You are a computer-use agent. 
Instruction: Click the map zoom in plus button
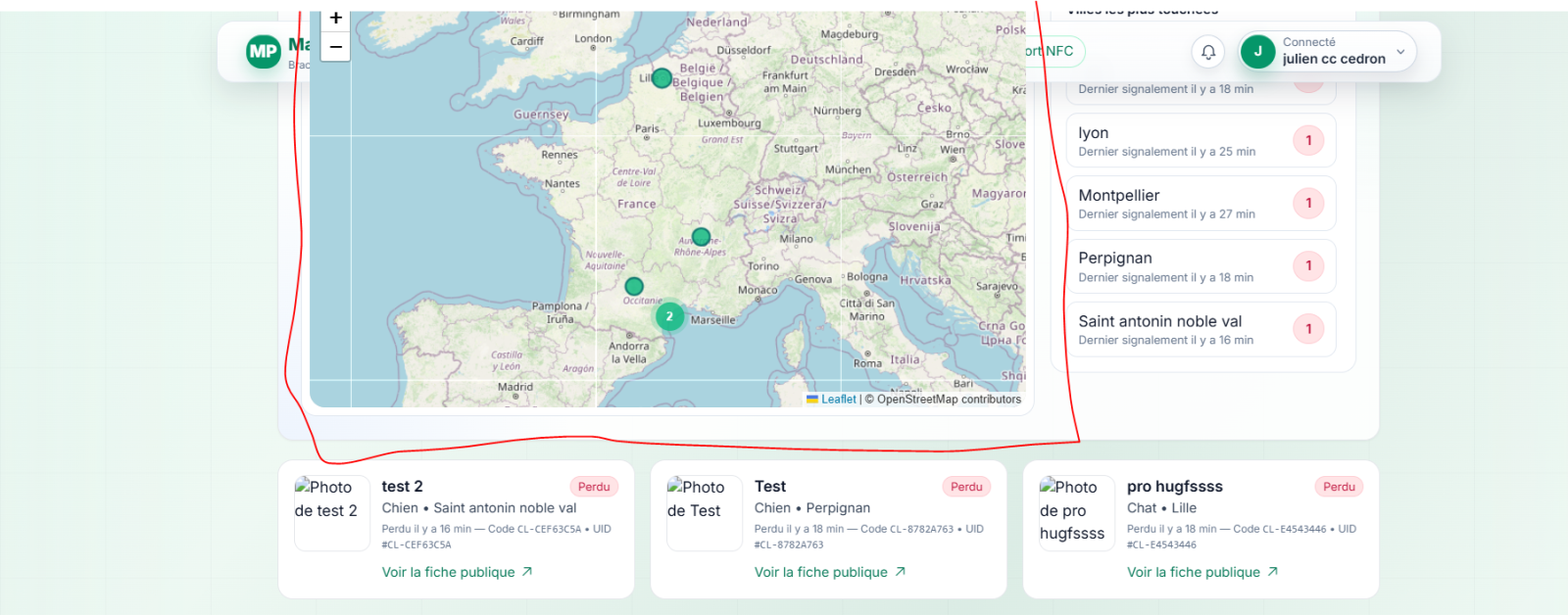point(335,21)
